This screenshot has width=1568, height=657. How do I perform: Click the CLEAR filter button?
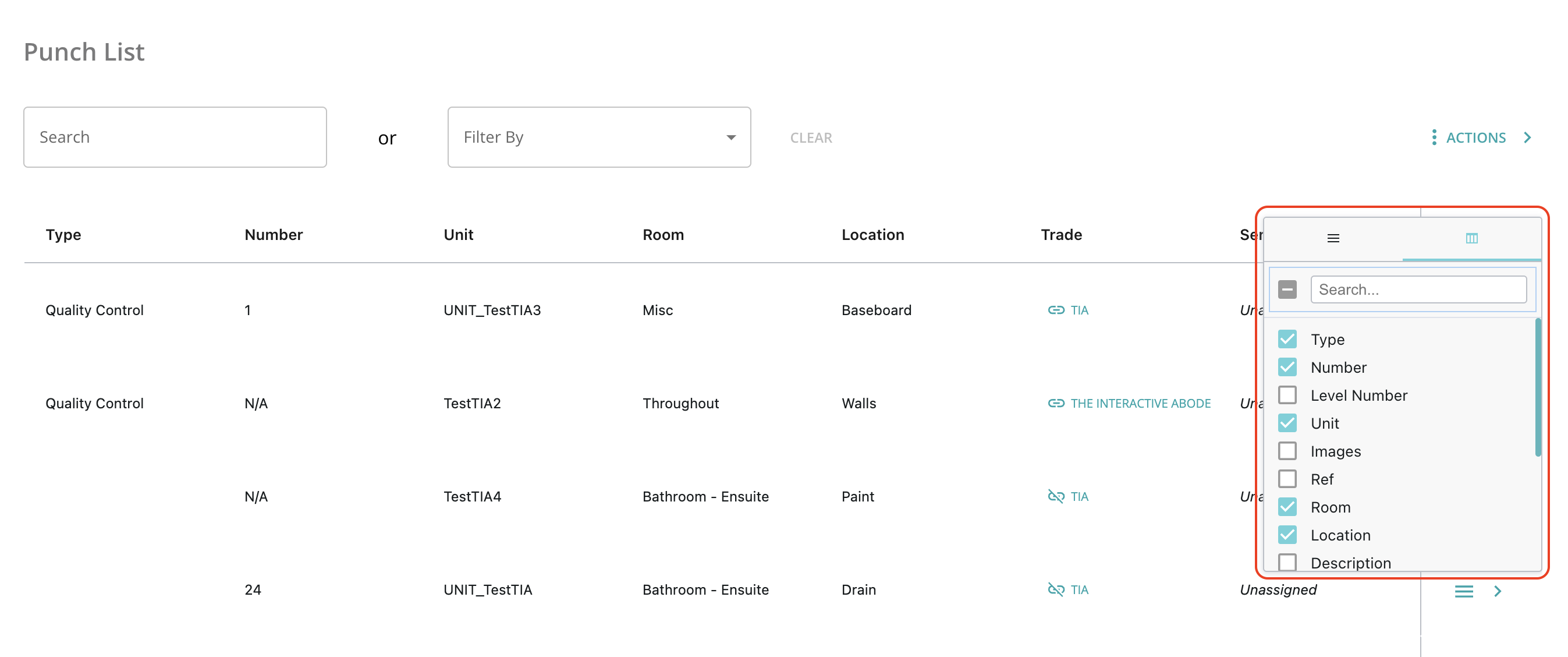811,137
